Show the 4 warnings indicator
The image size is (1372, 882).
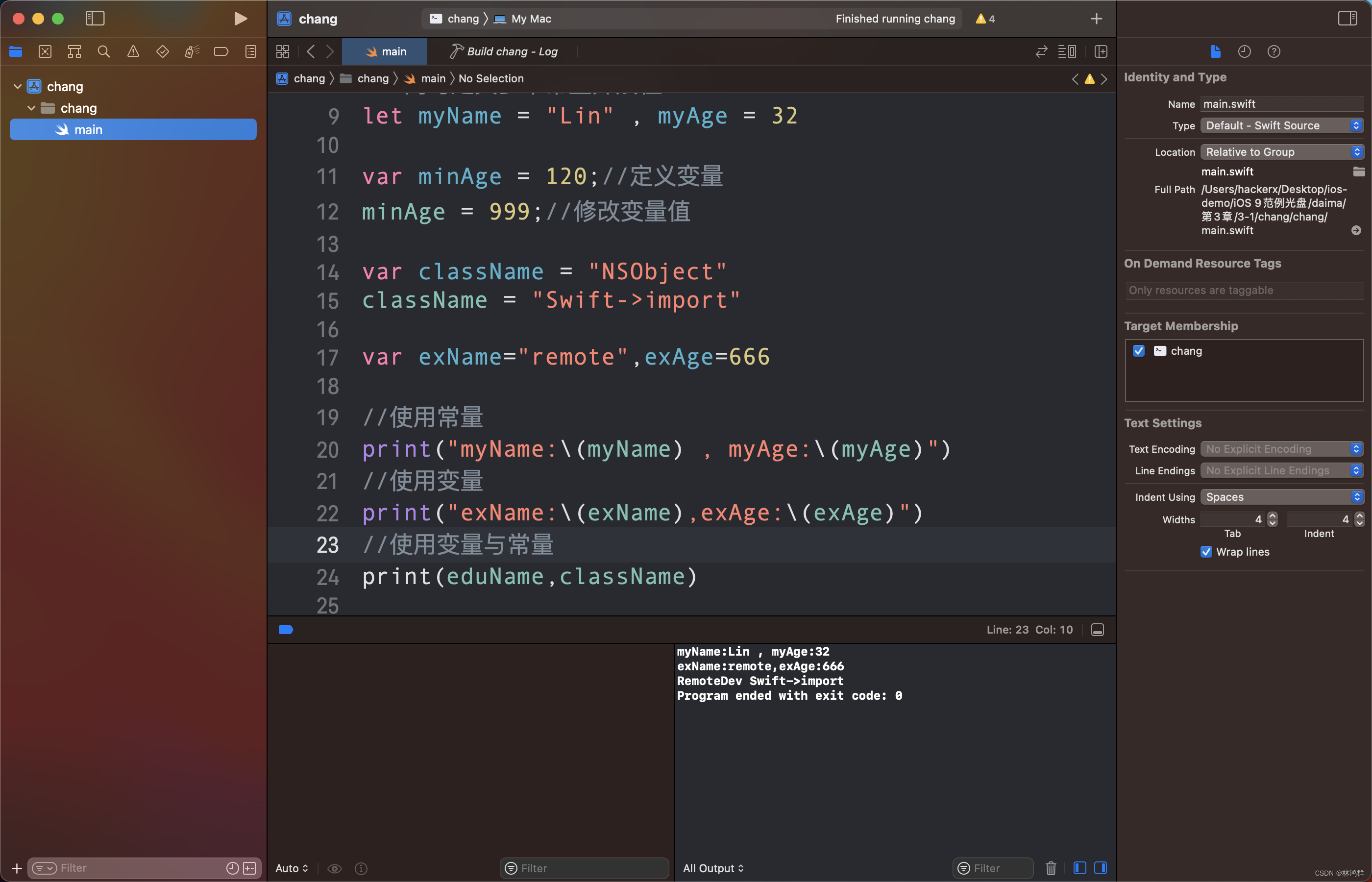coord(985,19)
